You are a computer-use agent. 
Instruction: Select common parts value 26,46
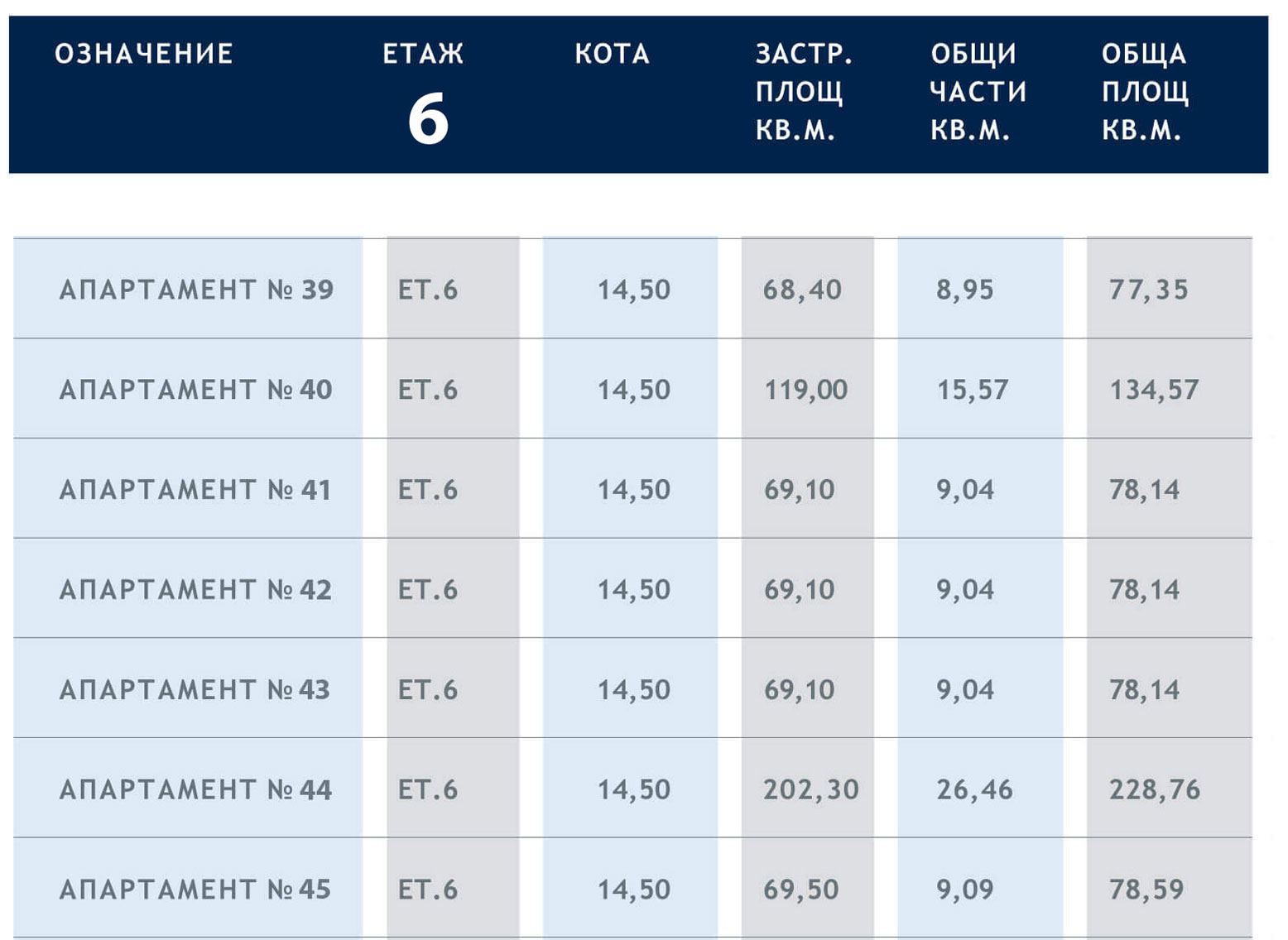pyautogui.click(x=974, y=790)
